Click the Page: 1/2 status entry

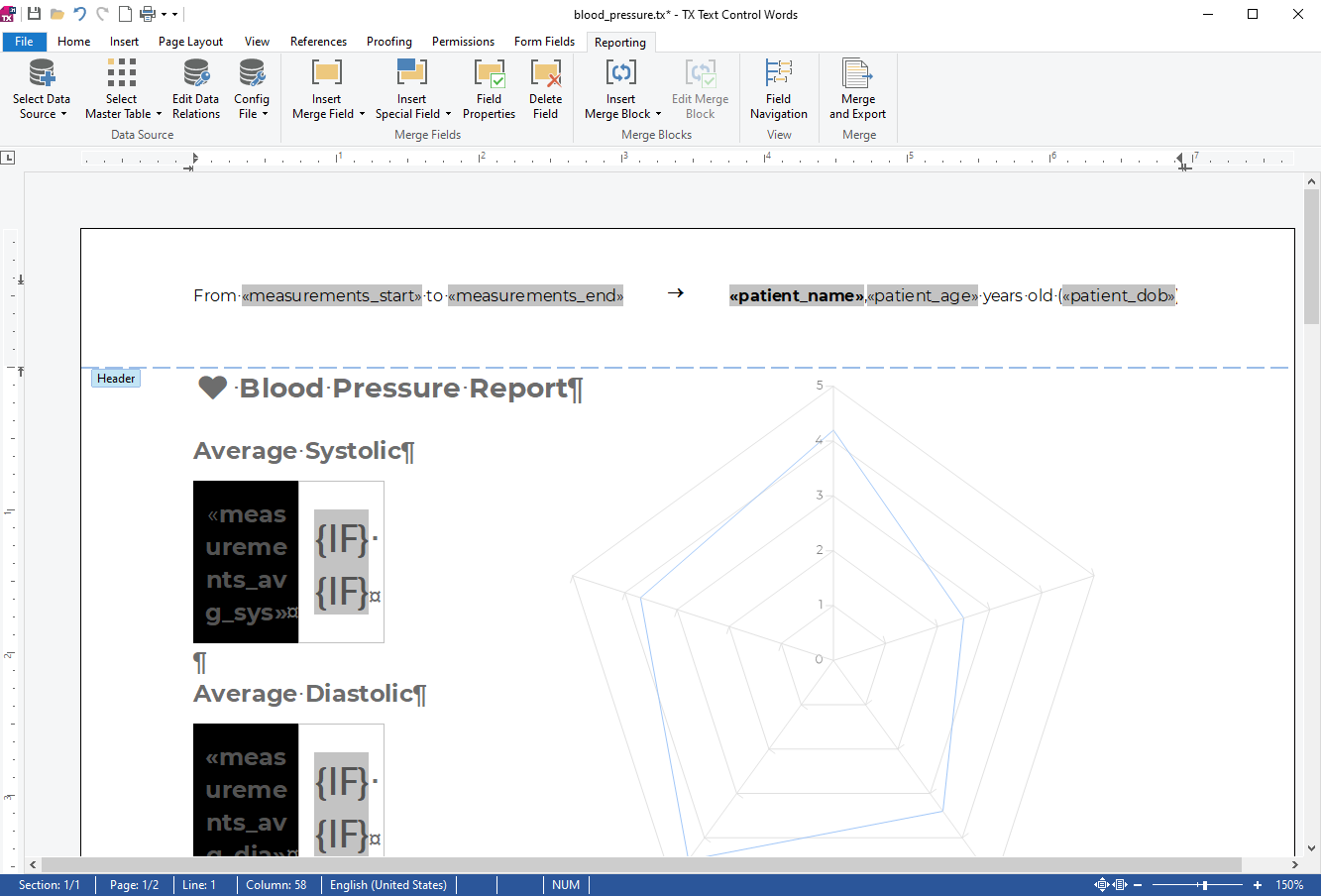134,885
